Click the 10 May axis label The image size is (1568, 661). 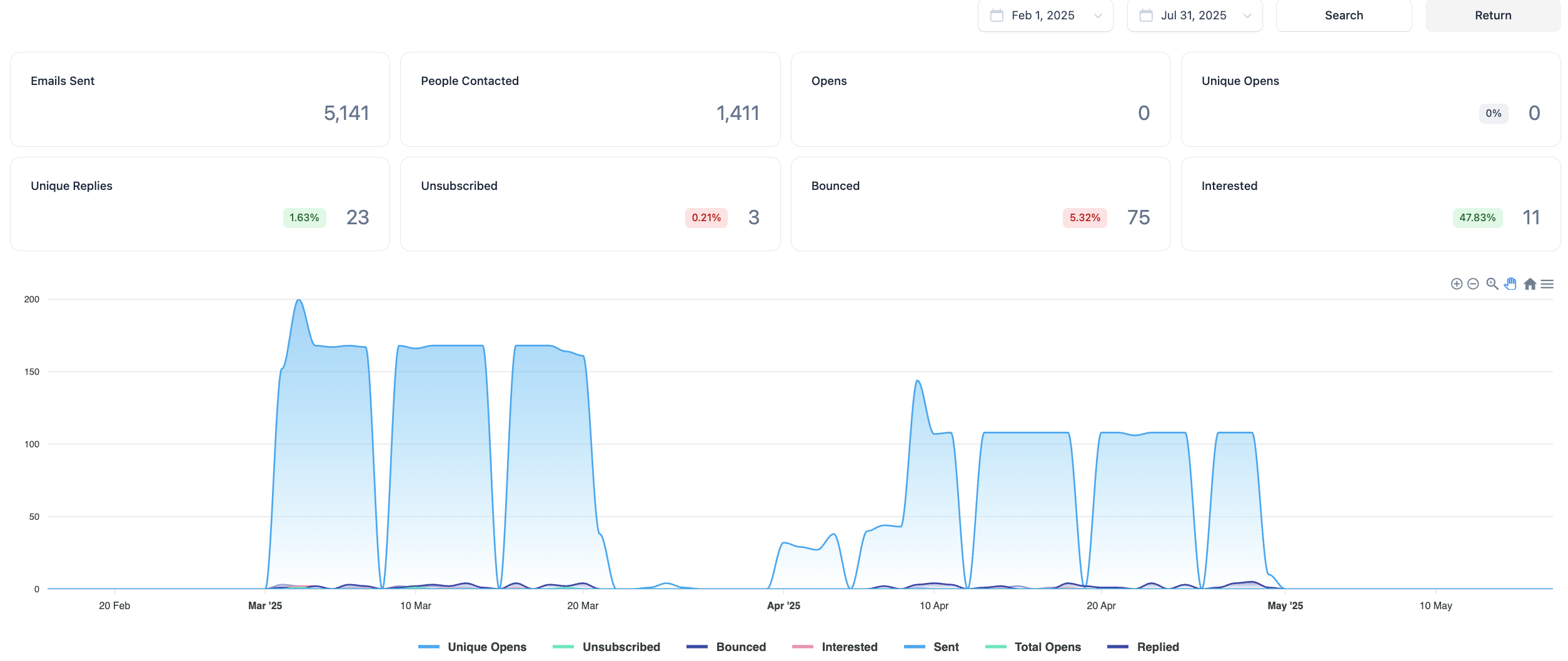(1436, 606)
